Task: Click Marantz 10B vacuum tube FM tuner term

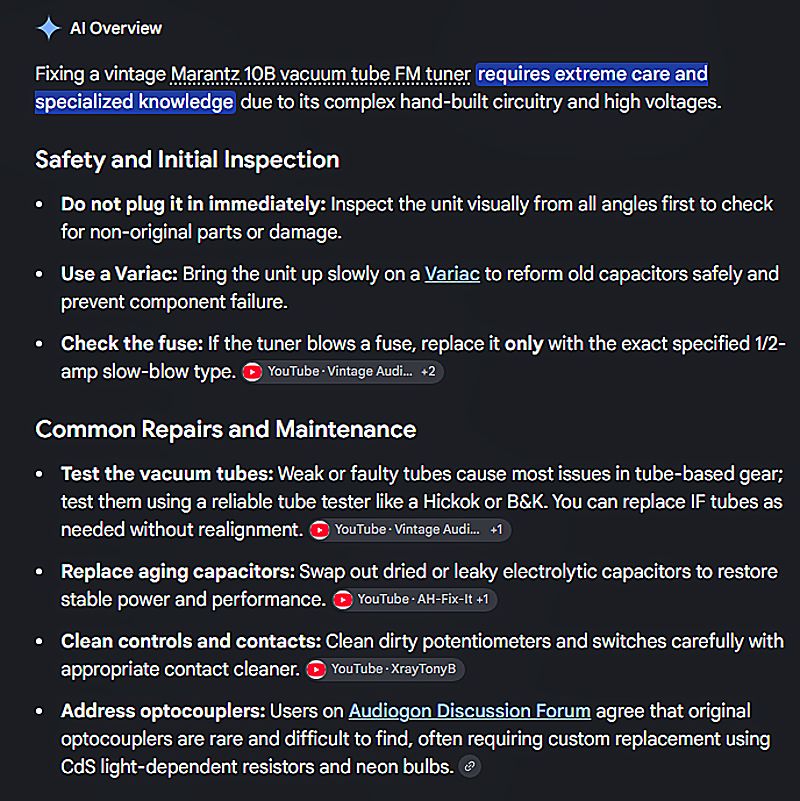Action: pyautogui.click(x=320, y=75)
